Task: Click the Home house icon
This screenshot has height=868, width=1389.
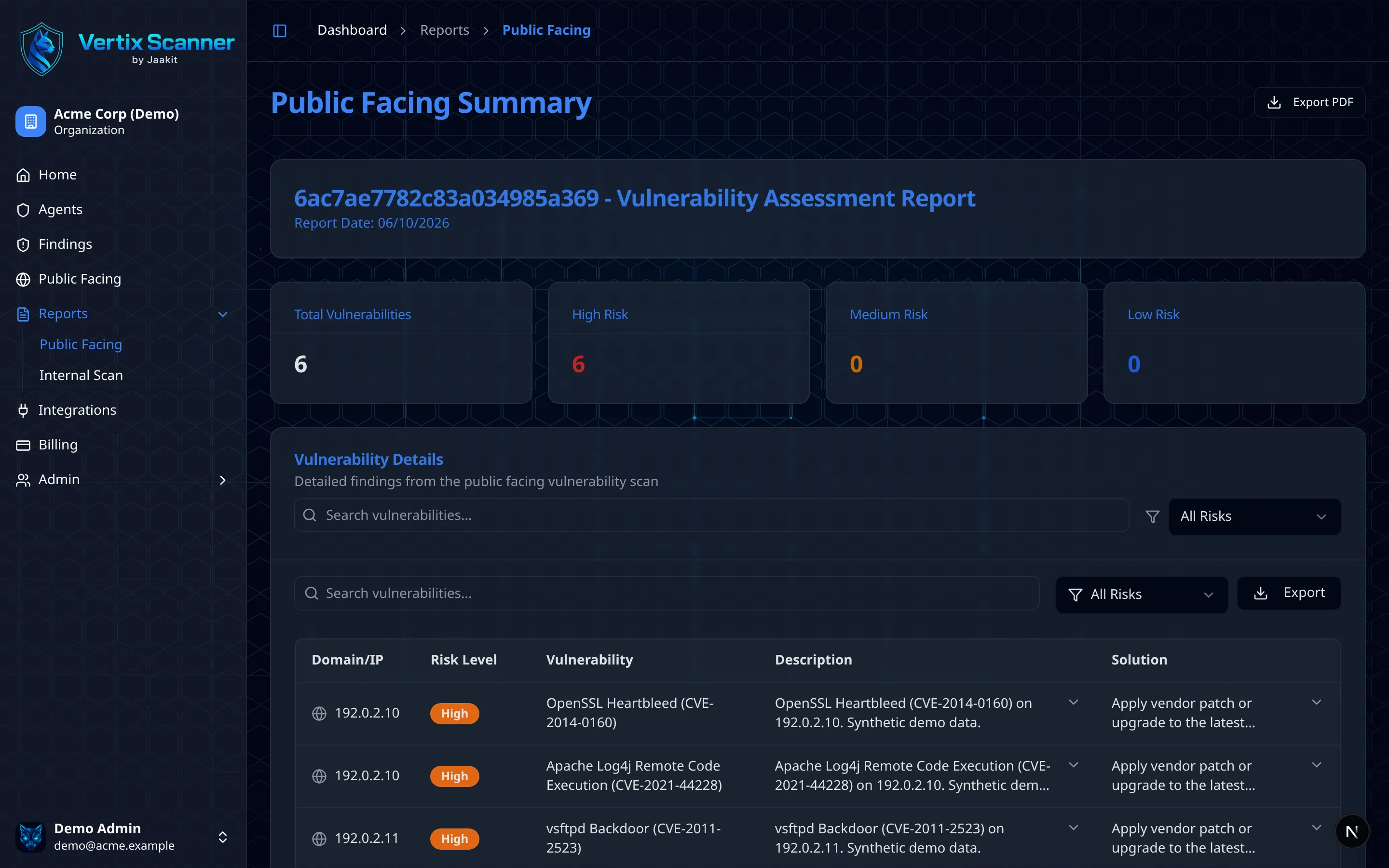Action: (x=23, y=175)
